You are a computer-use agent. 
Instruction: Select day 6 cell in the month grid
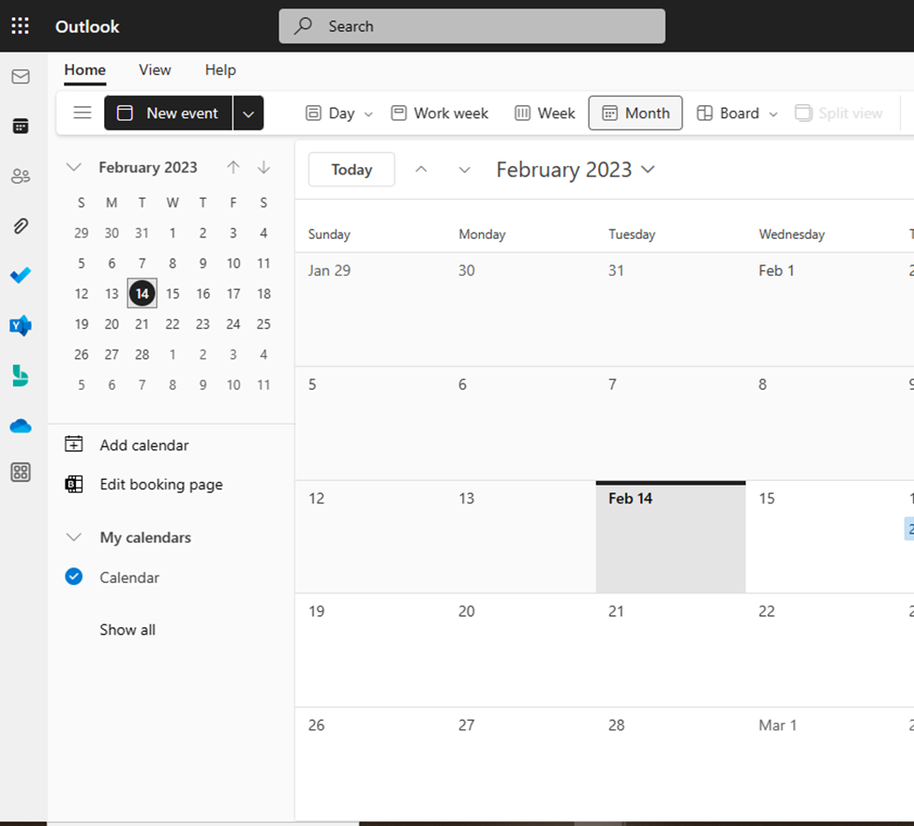coord(521,423)
